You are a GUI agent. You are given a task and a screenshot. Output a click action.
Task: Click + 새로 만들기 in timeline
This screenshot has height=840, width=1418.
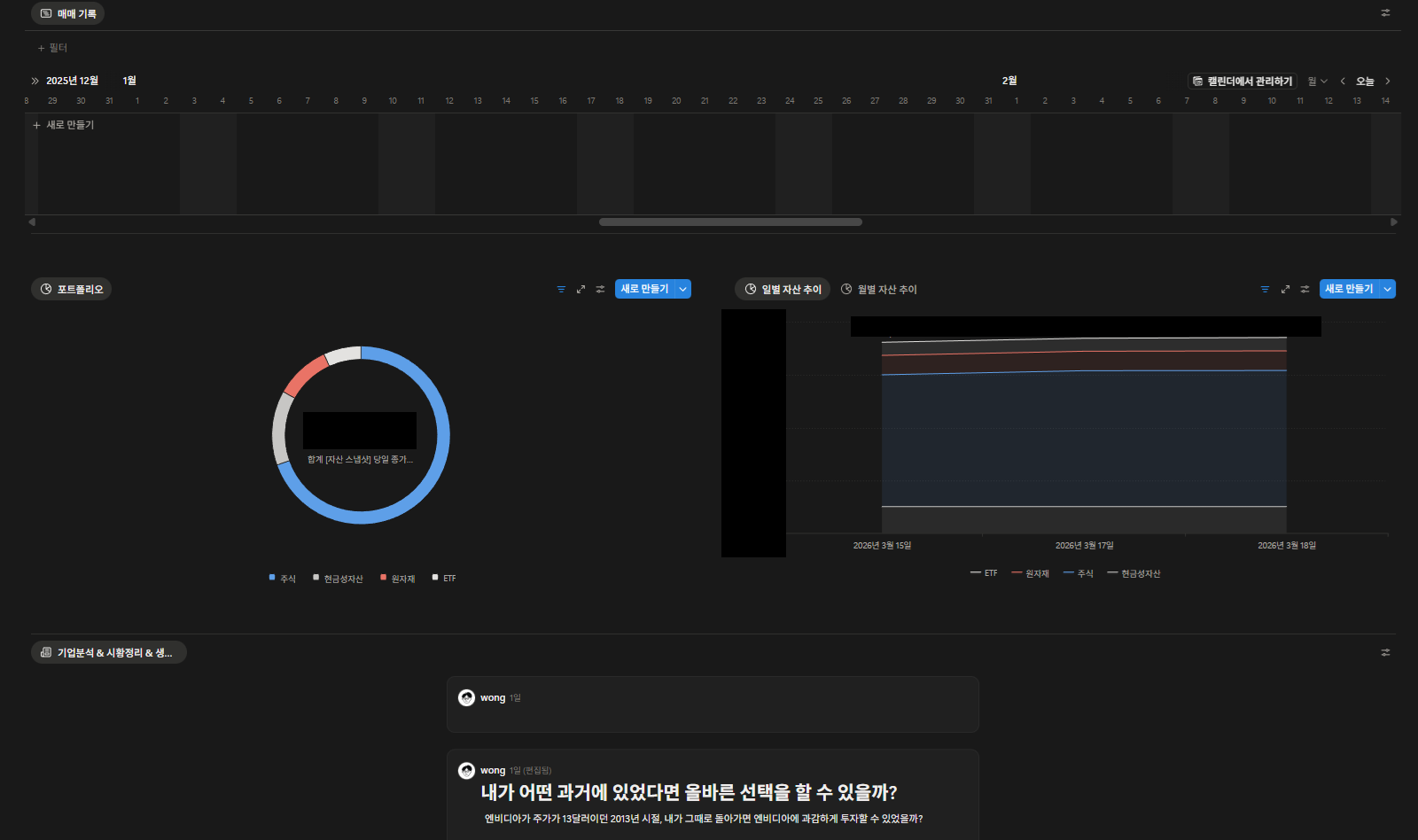pos(64,126)
